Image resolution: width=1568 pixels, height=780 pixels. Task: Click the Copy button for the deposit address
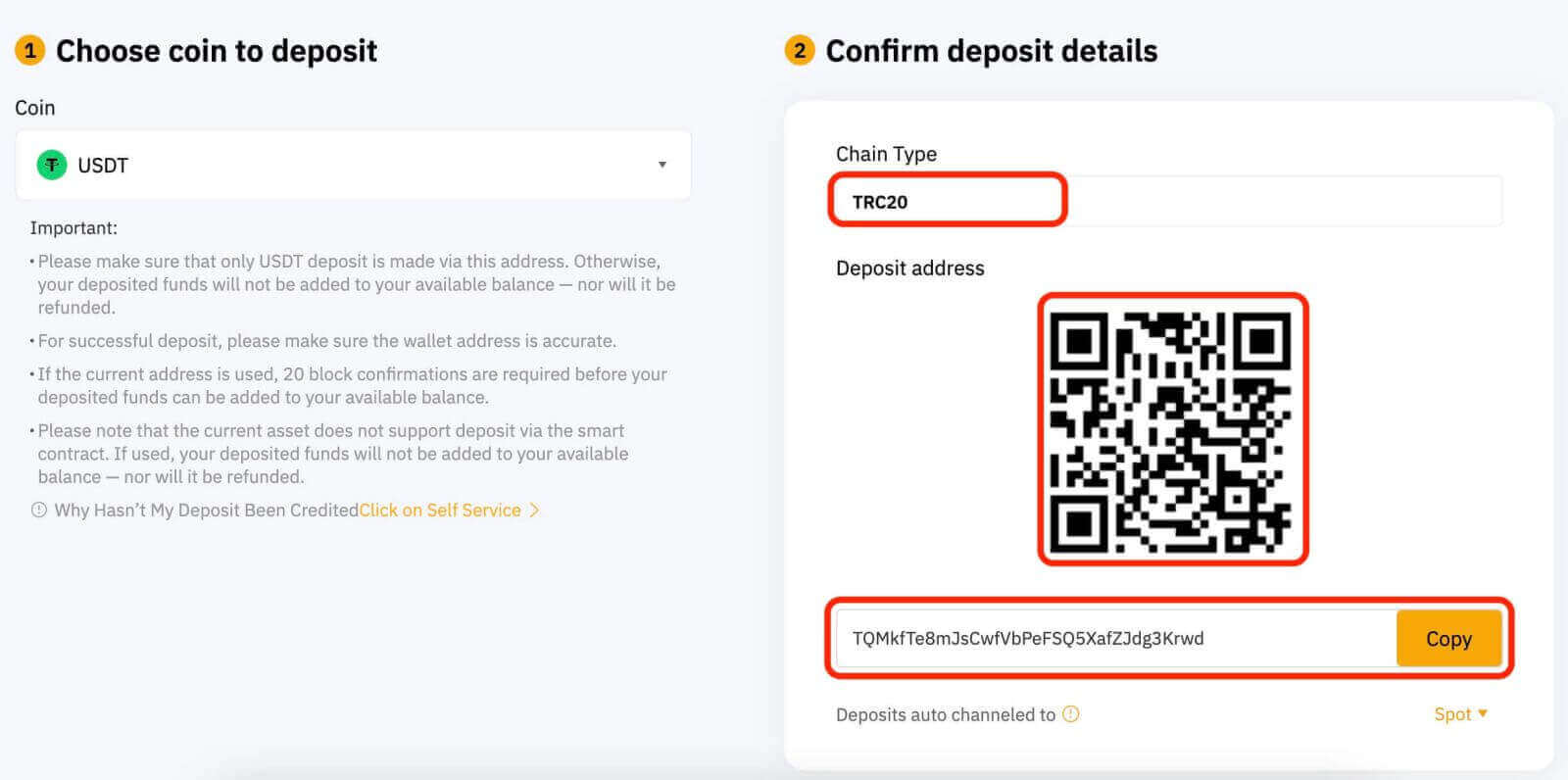coord(1448,638)
